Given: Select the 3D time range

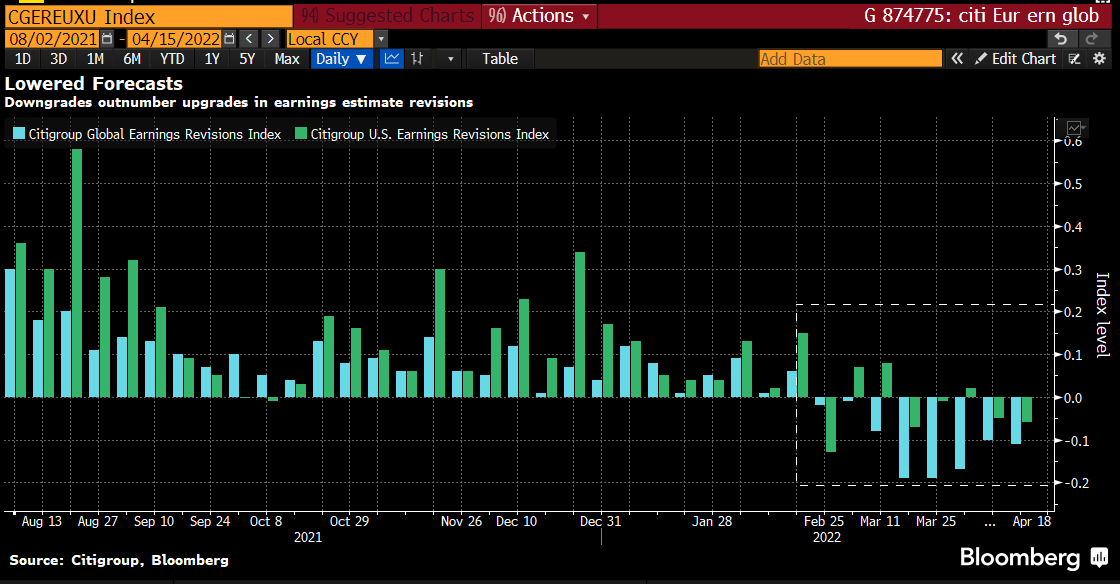Looking at the screenshot, I should 59,59.
